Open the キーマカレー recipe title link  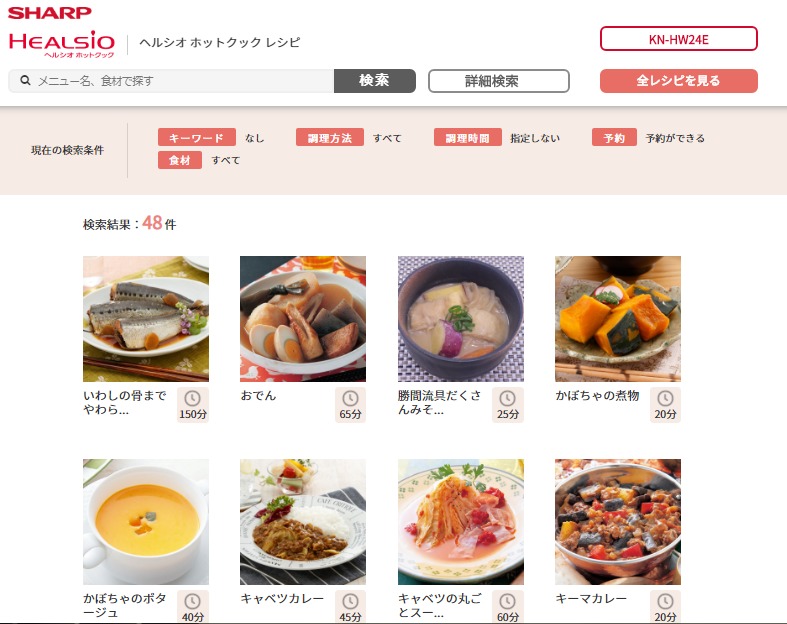591,598
